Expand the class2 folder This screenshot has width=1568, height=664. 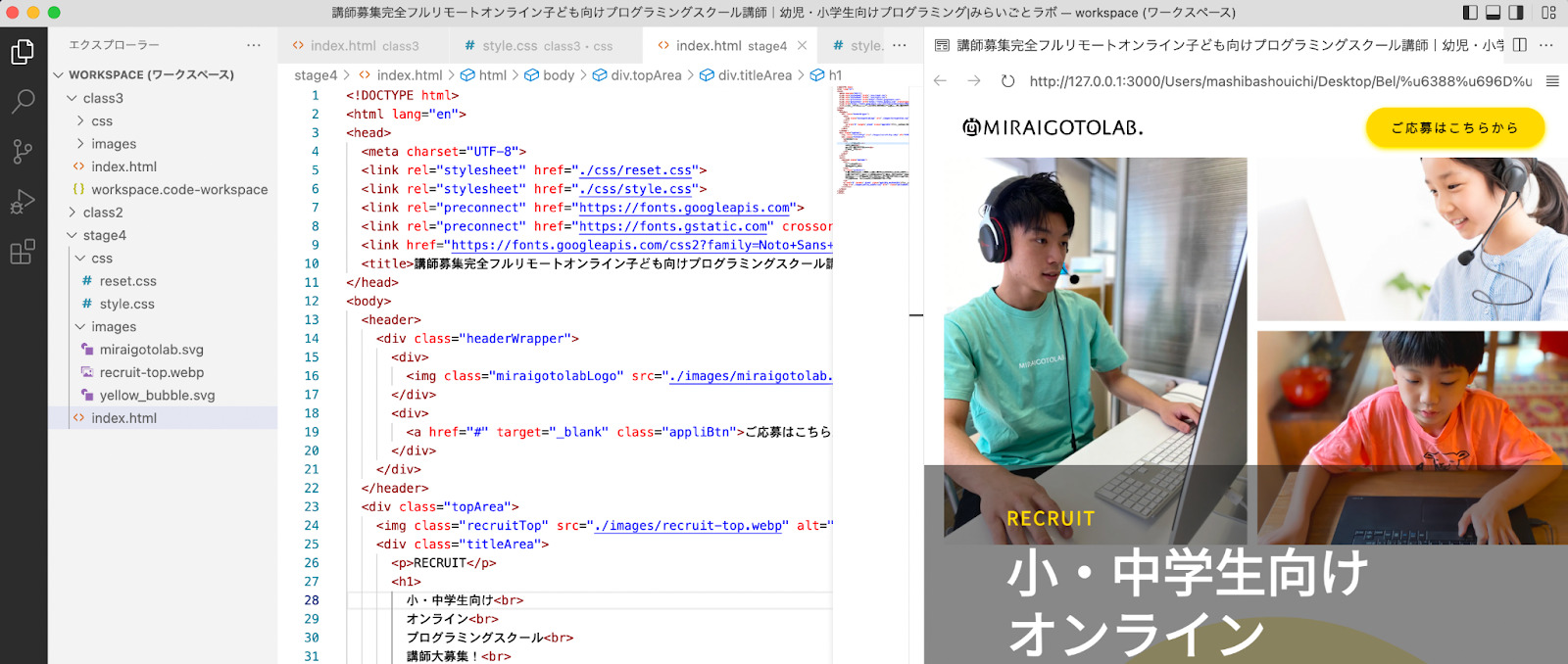click(x=72, y=213)
